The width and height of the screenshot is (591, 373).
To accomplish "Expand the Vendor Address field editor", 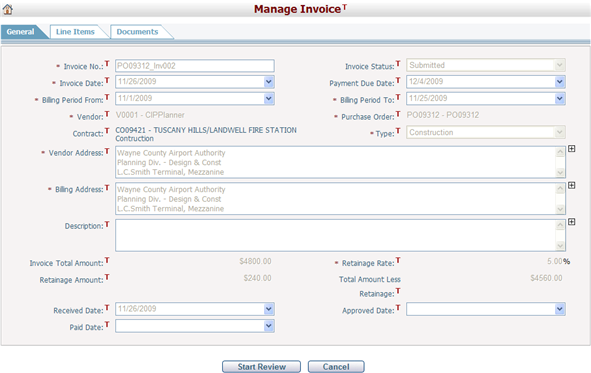I will [571, 149].
